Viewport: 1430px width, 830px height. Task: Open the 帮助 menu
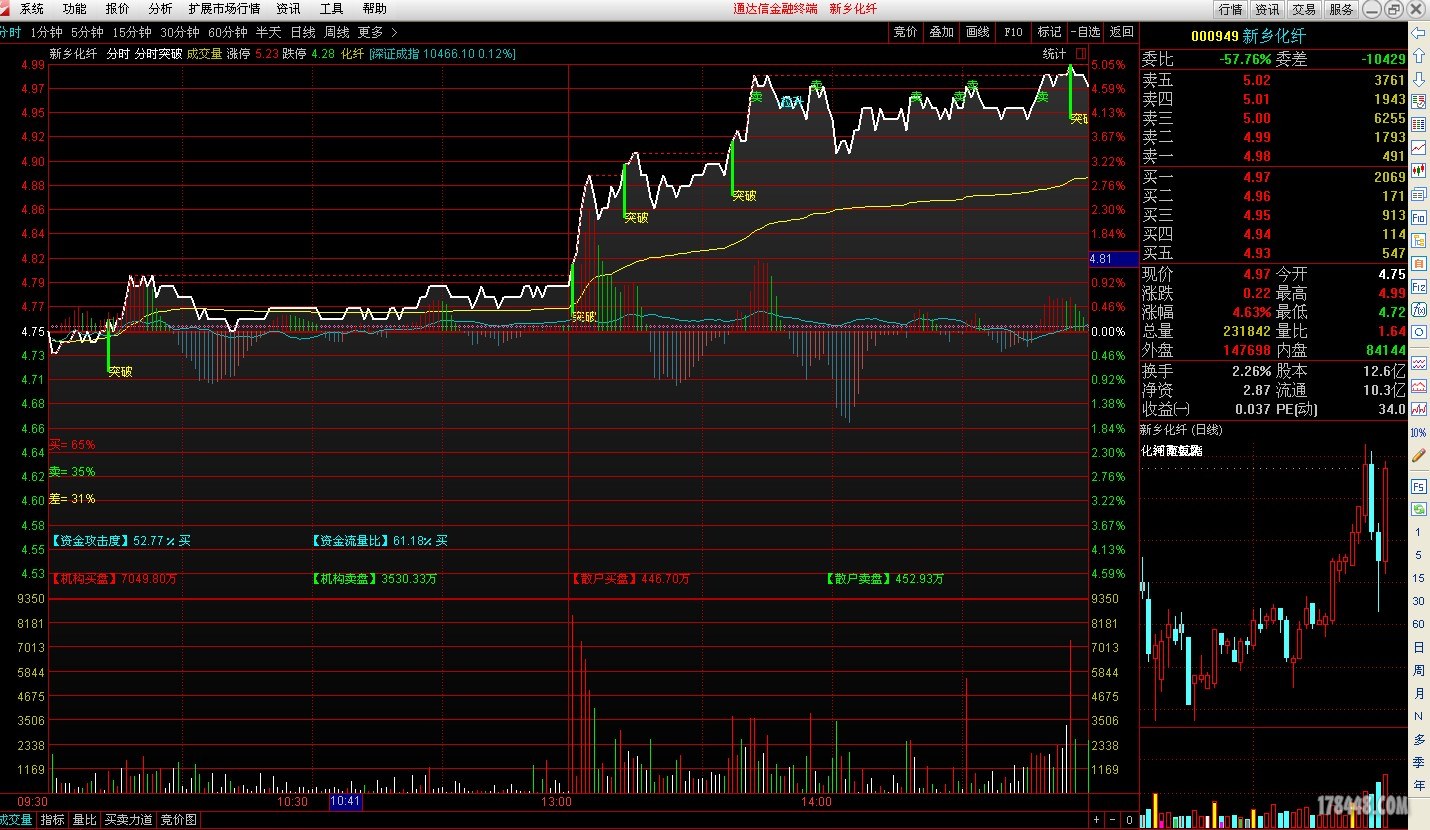coord(374,9)
